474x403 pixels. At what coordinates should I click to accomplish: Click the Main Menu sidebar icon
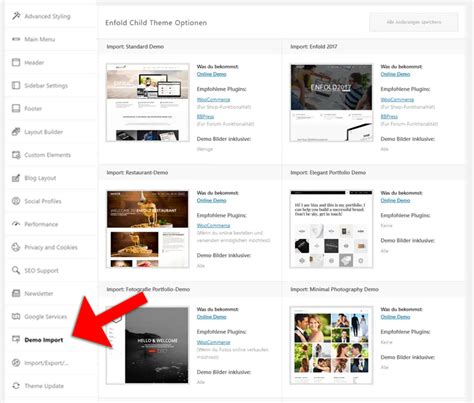(x=16, y=39)
